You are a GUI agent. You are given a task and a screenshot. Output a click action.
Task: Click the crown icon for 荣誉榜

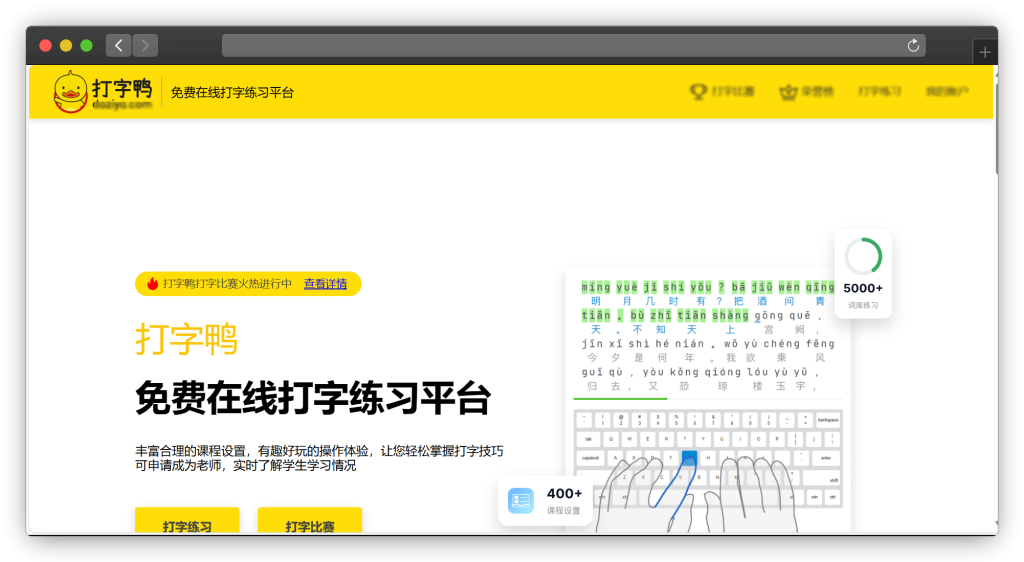pyautogui.click(x=785, y=92)
